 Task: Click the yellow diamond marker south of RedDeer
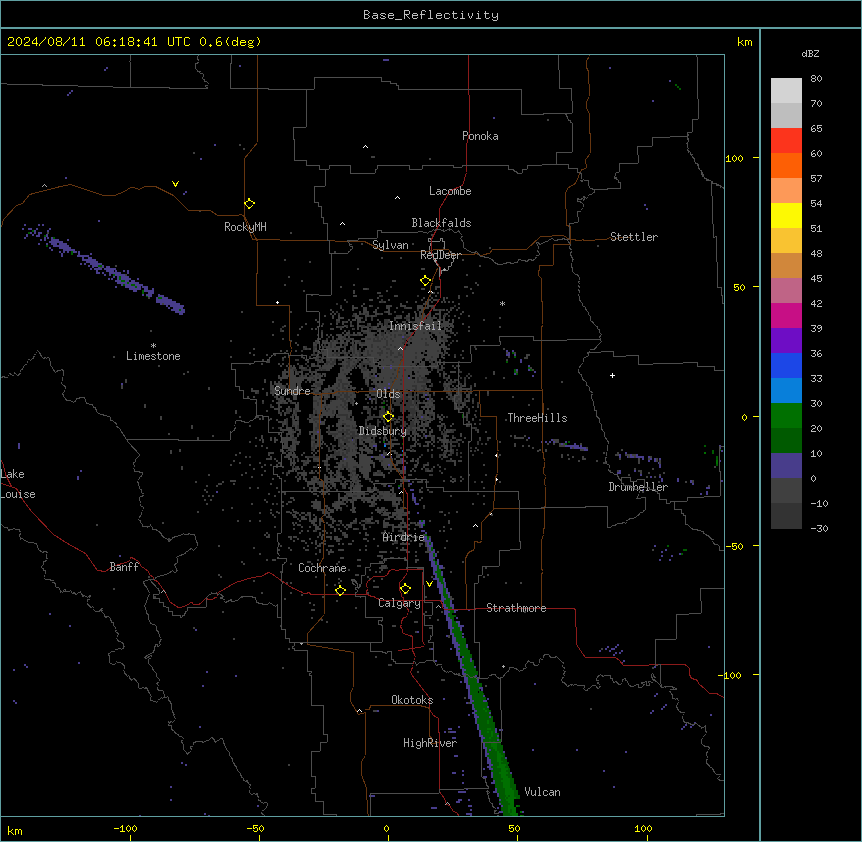coord(426,280)
